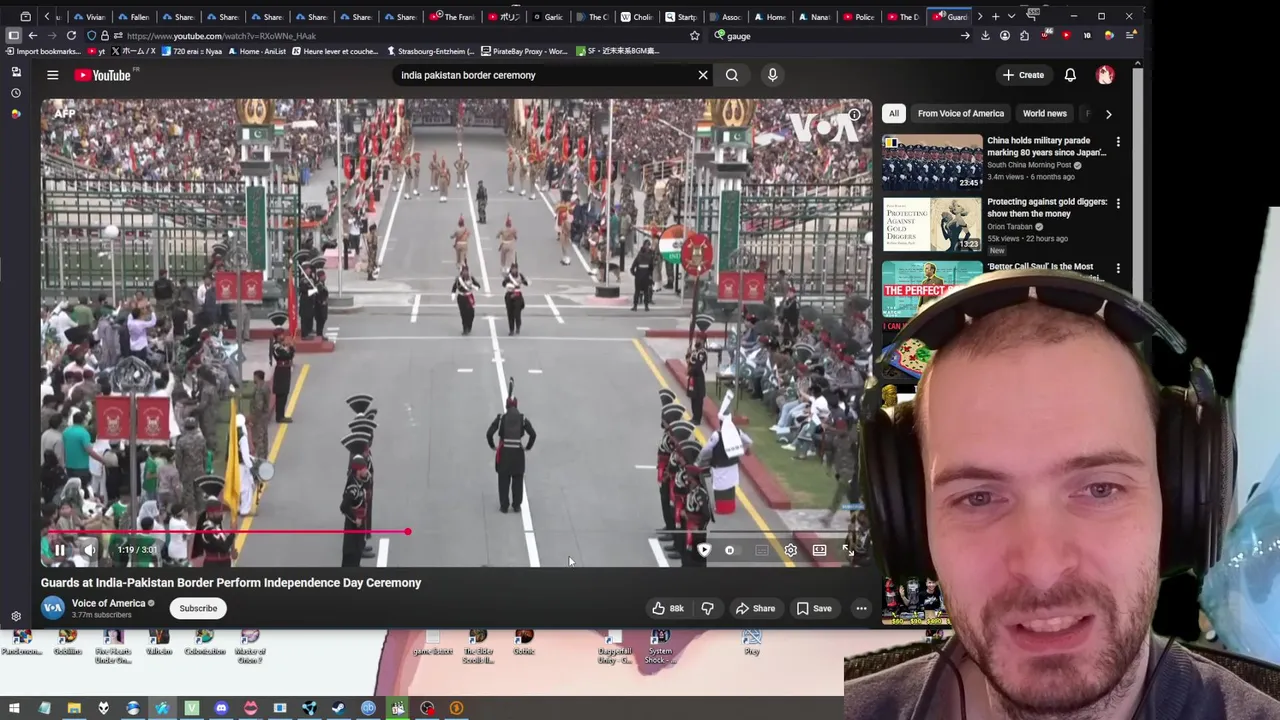Reload the current page
The image size is (1280, 720).
tap(71, 36)
